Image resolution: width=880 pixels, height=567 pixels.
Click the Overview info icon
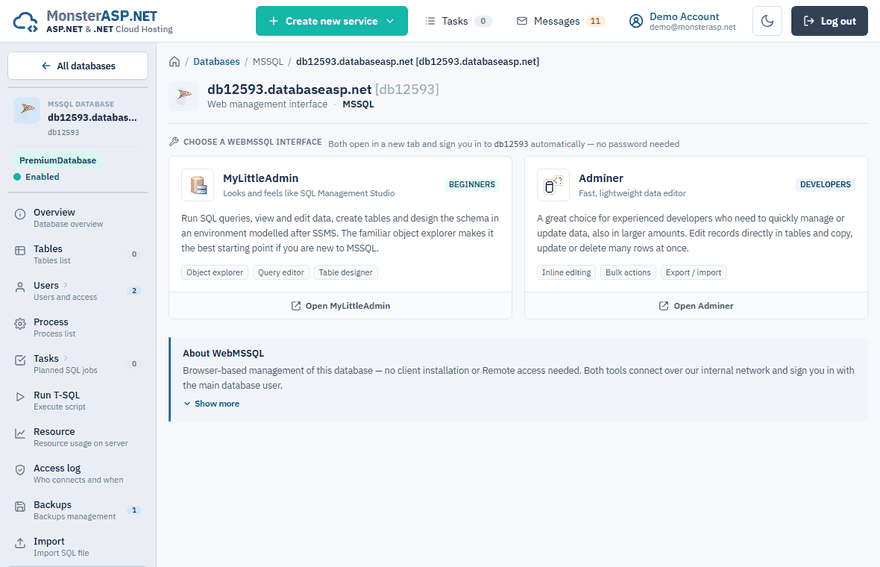pyautogui.click(x=20, y=214)
